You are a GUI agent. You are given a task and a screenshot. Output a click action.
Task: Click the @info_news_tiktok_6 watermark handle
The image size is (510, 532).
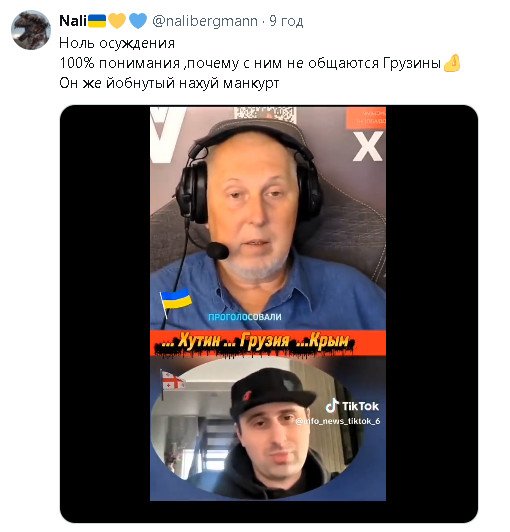[x=338, y=421]
